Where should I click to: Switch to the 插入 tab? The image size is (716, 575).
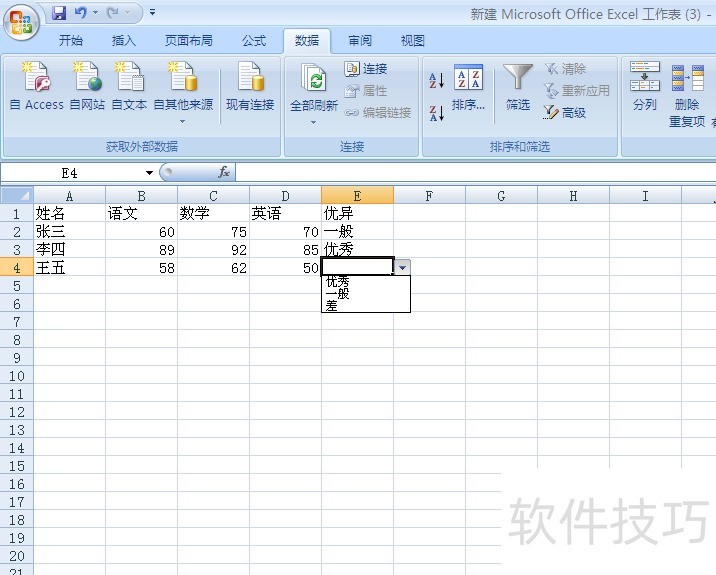point(124,41)
